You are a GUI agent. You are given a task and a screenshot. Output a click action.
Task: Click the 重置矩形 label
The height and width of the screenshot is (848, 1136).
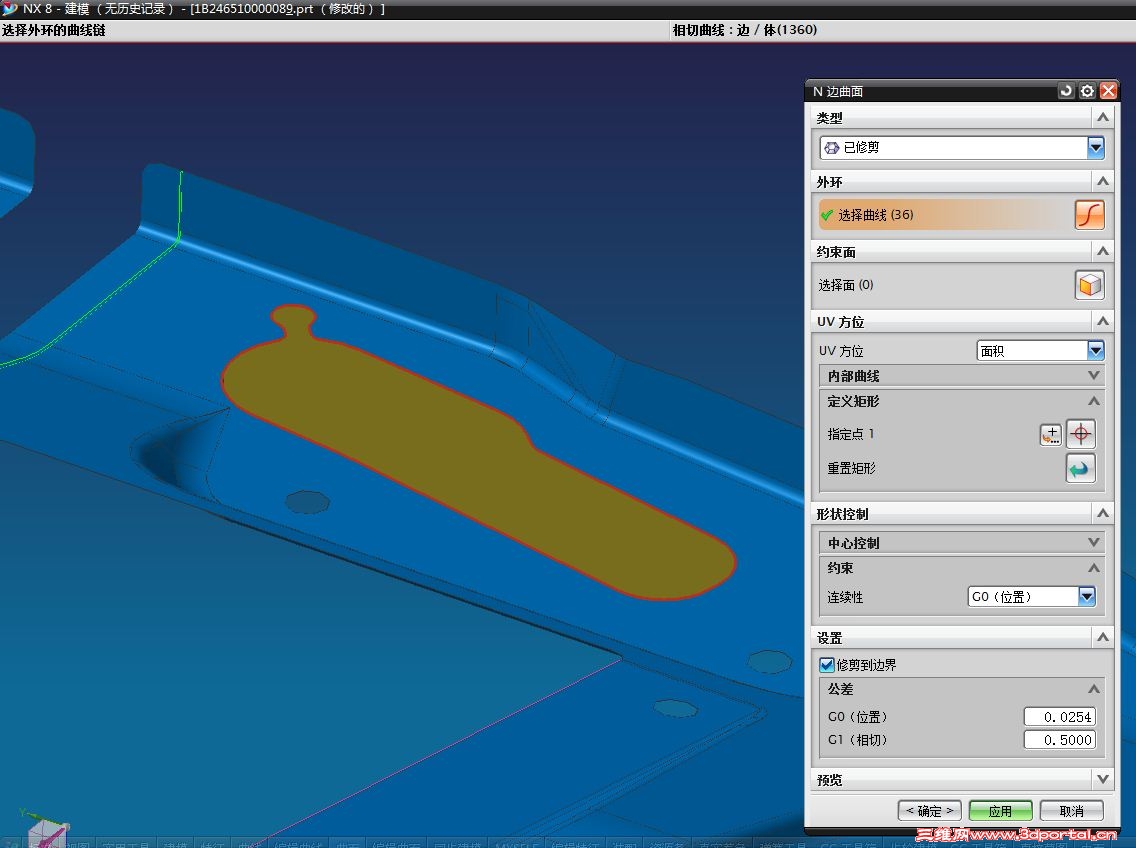pos(851,468)
